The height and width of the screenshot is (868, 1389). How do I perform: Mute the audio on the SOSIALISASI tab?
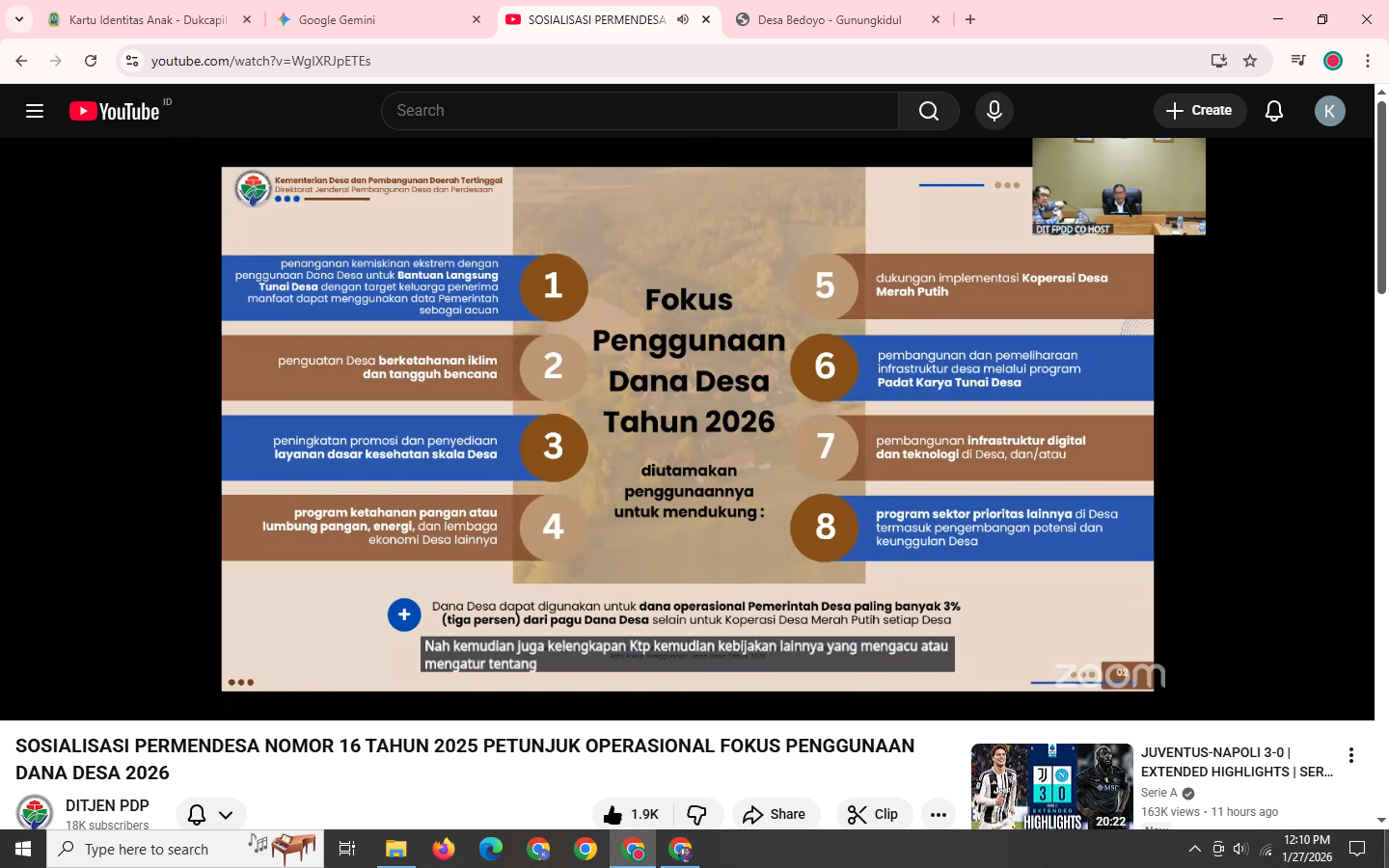click(x=682, y=18)
